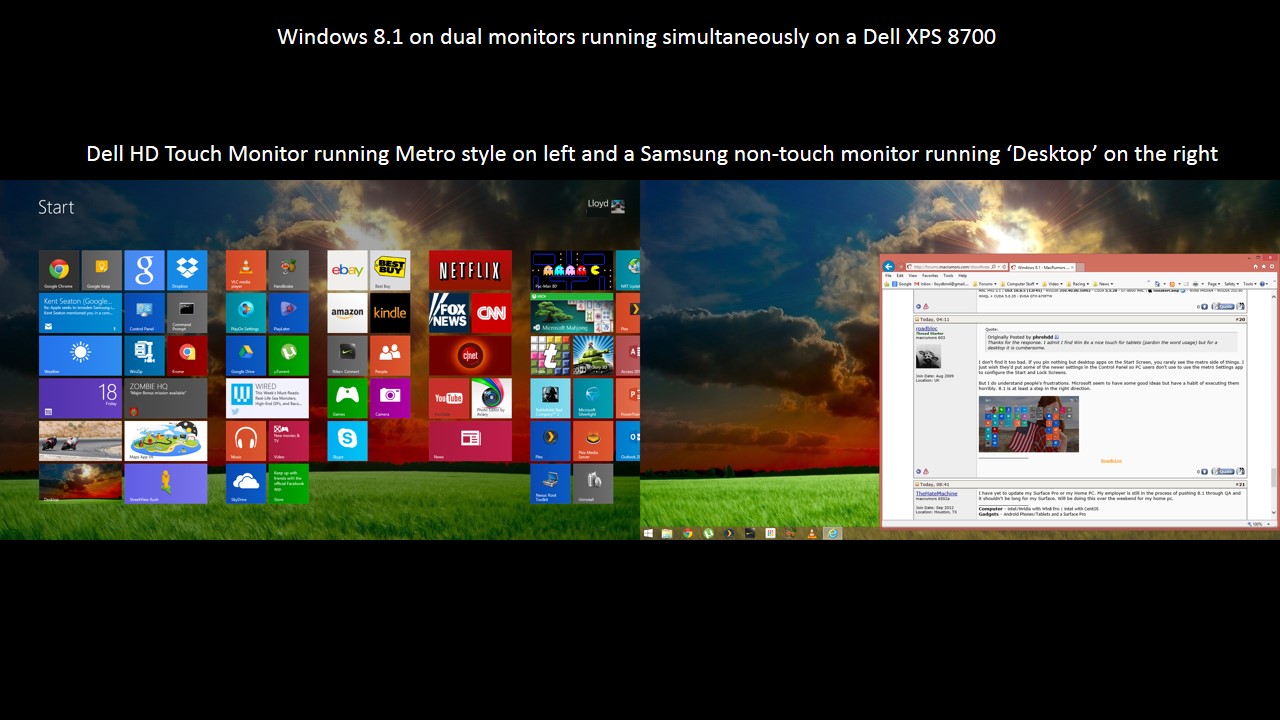Launch the YouTube tile
This screenshot has height=720, width=1280.
[449, 398]
